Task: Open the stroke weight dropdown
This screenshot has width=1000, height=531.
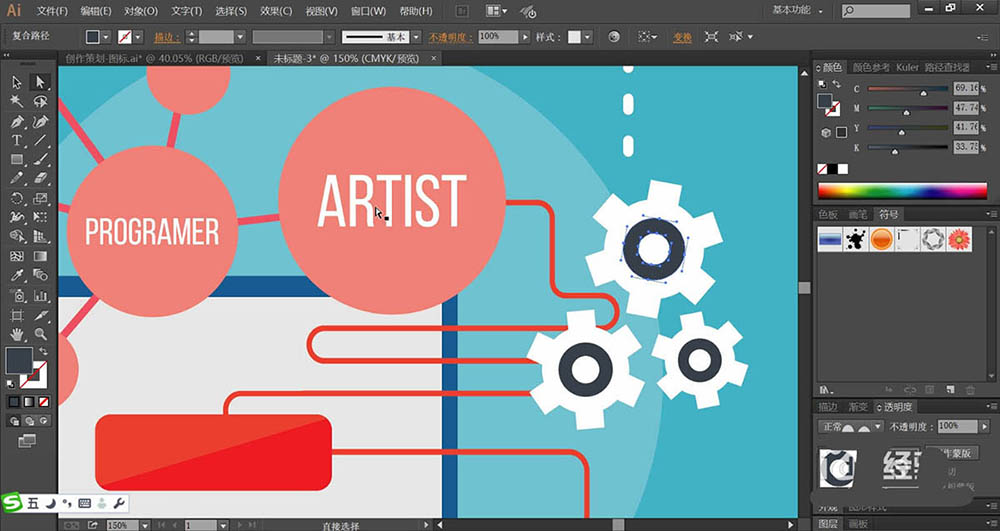Action: 240,37
